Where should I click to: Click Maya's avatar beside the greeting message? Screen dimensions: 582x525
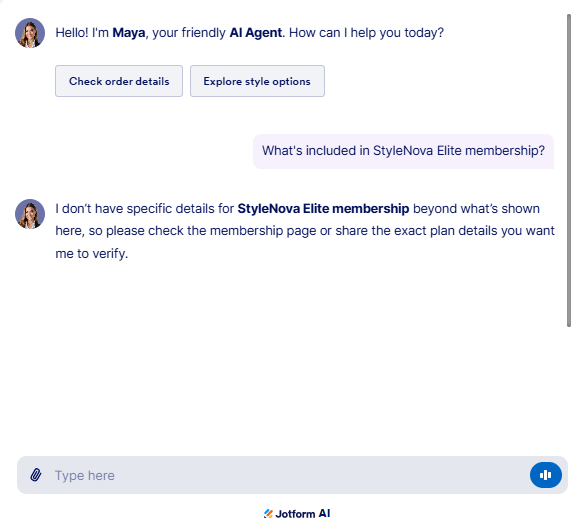tap(30, 33)
